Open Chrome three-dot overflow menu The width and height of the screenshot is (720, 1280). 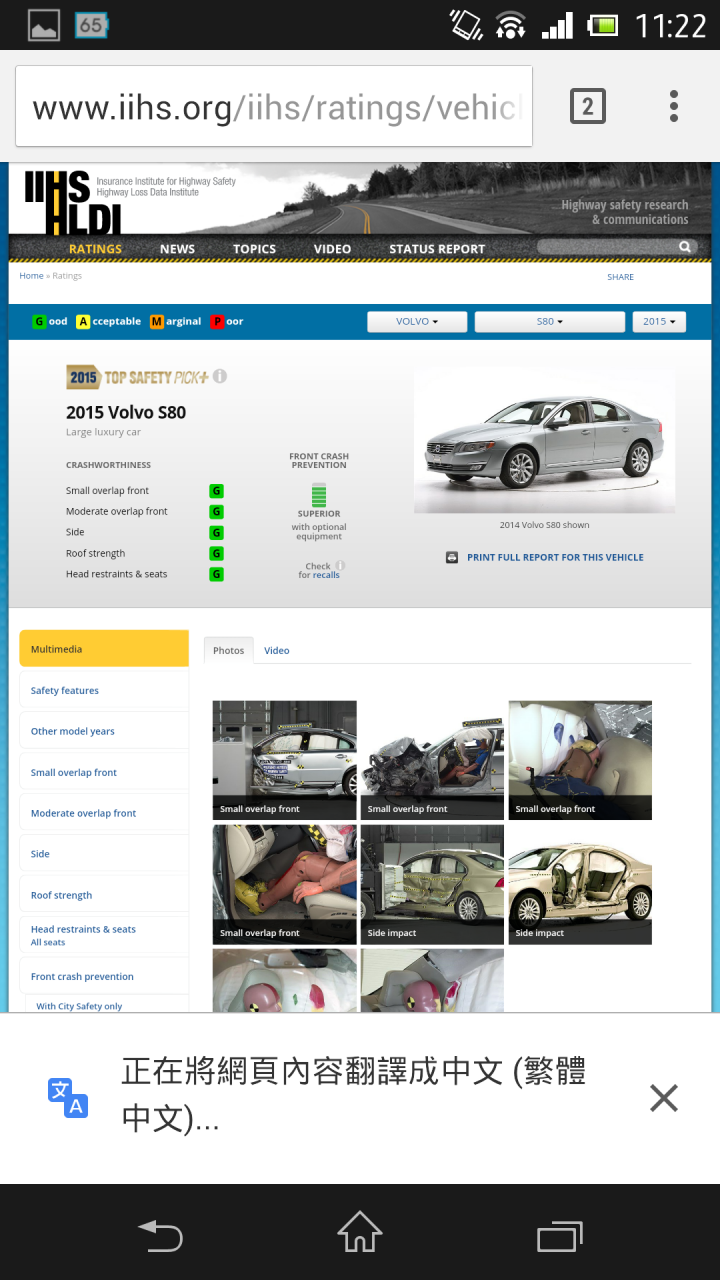click(674, 106)
